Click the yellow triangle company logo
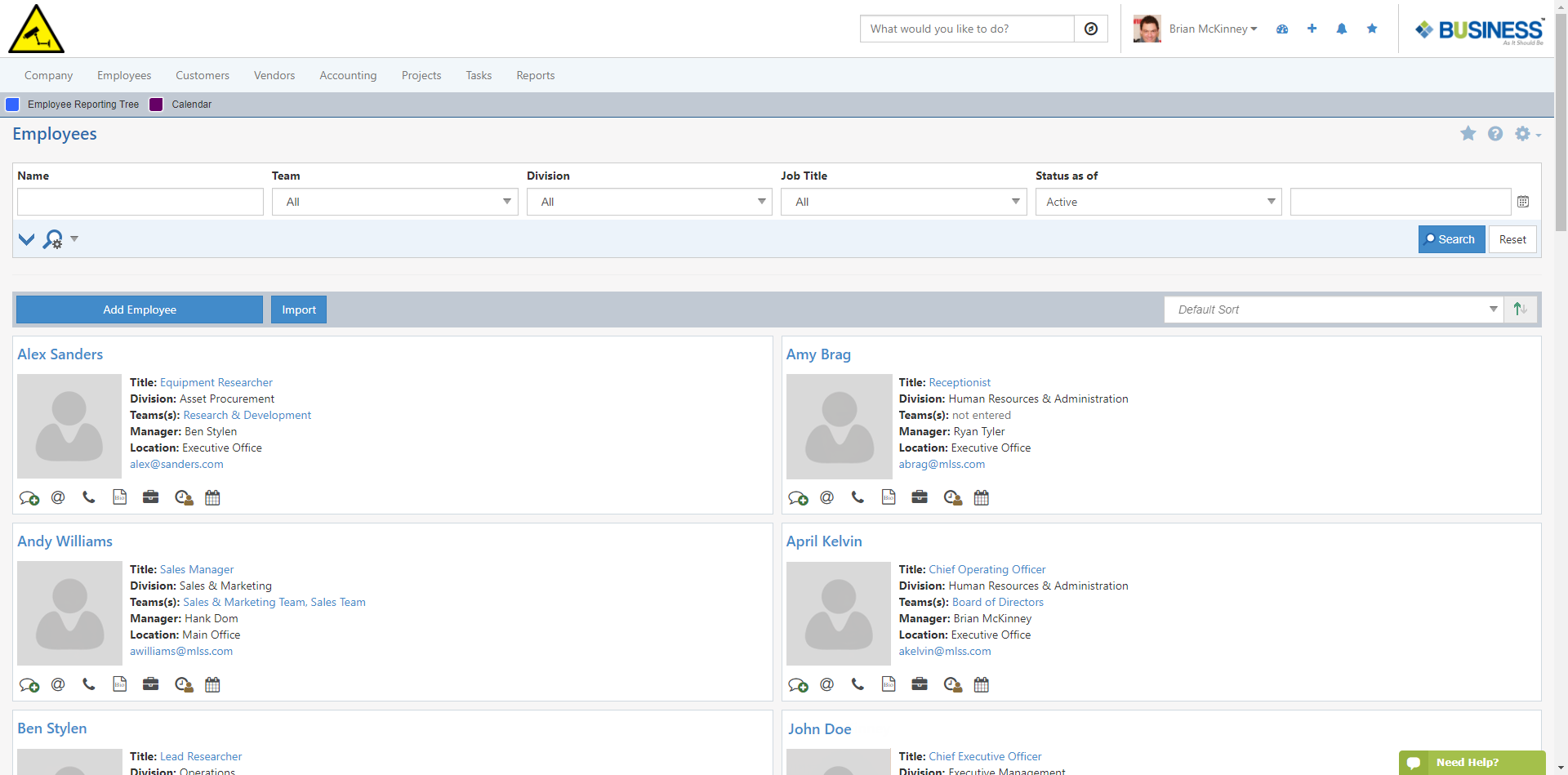The height and width of the screenshot is (775, 1568). coord(36,29)
